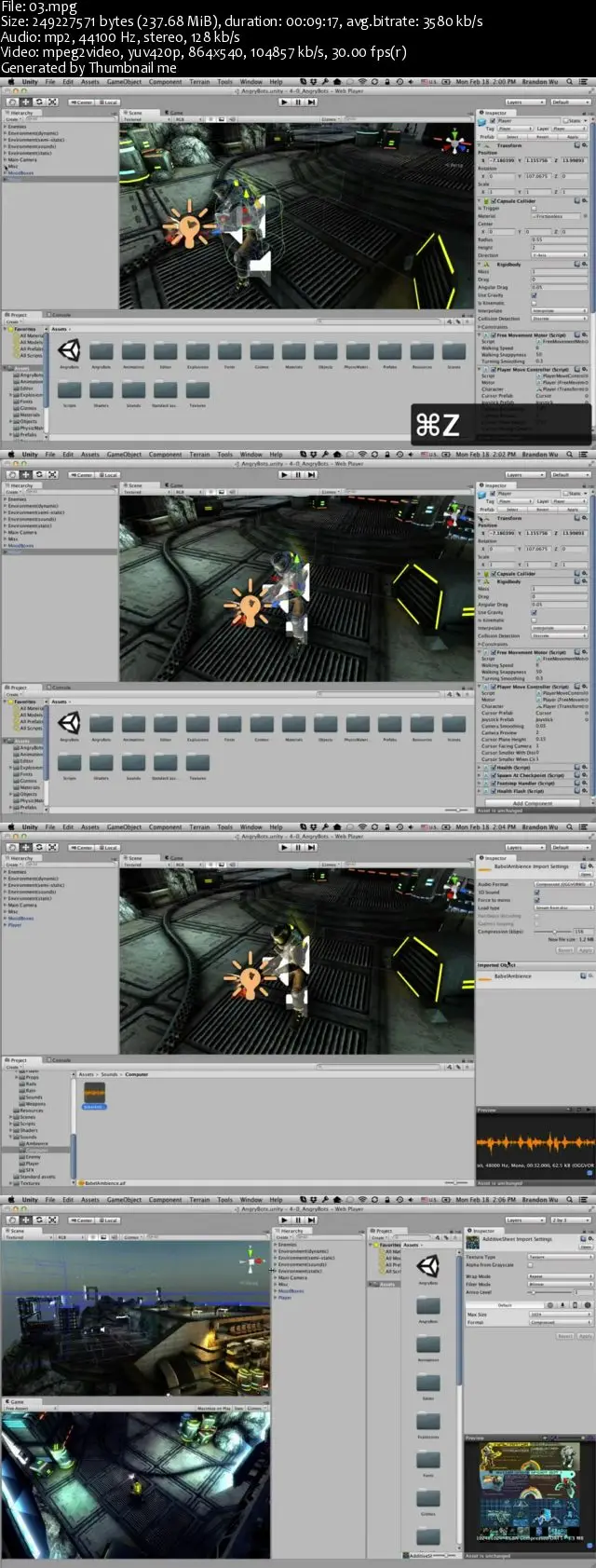
Task: Click the scene orientation gizmo in the 2:00 PM frame
Action: pyautogui.click(x=454, y=143)
